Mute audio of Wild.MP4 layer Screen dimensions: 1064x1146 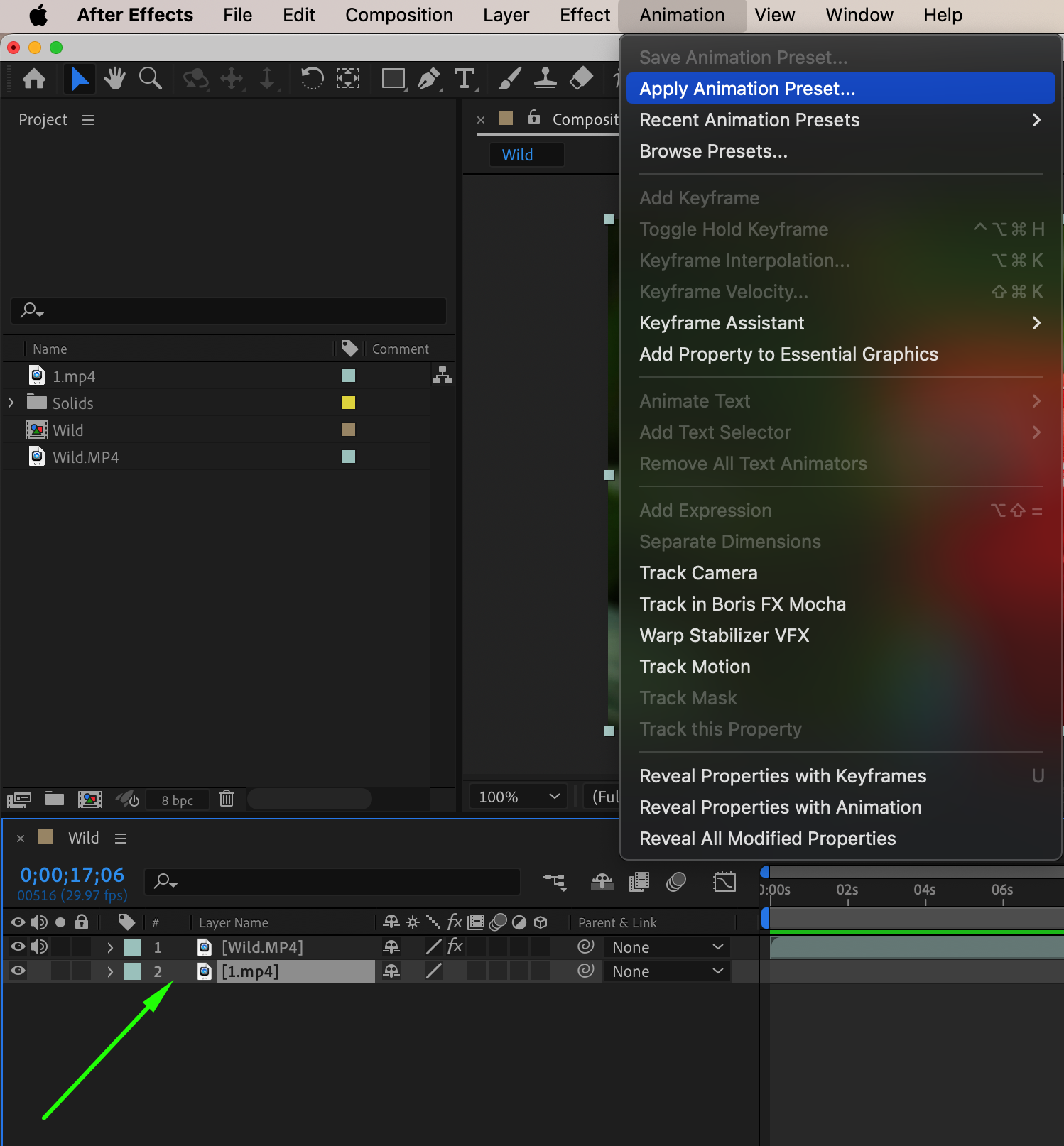coord(39,946)
